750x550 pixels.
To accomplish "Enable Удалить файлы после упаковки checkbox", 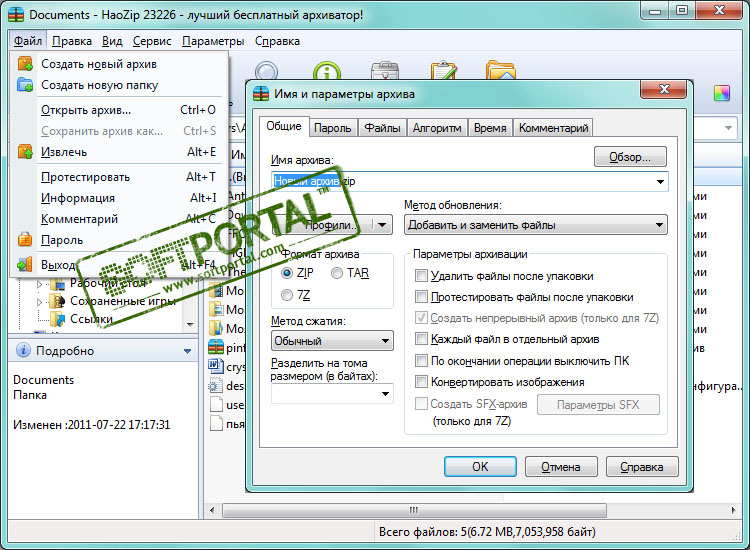I will click(x=421, y=276).
